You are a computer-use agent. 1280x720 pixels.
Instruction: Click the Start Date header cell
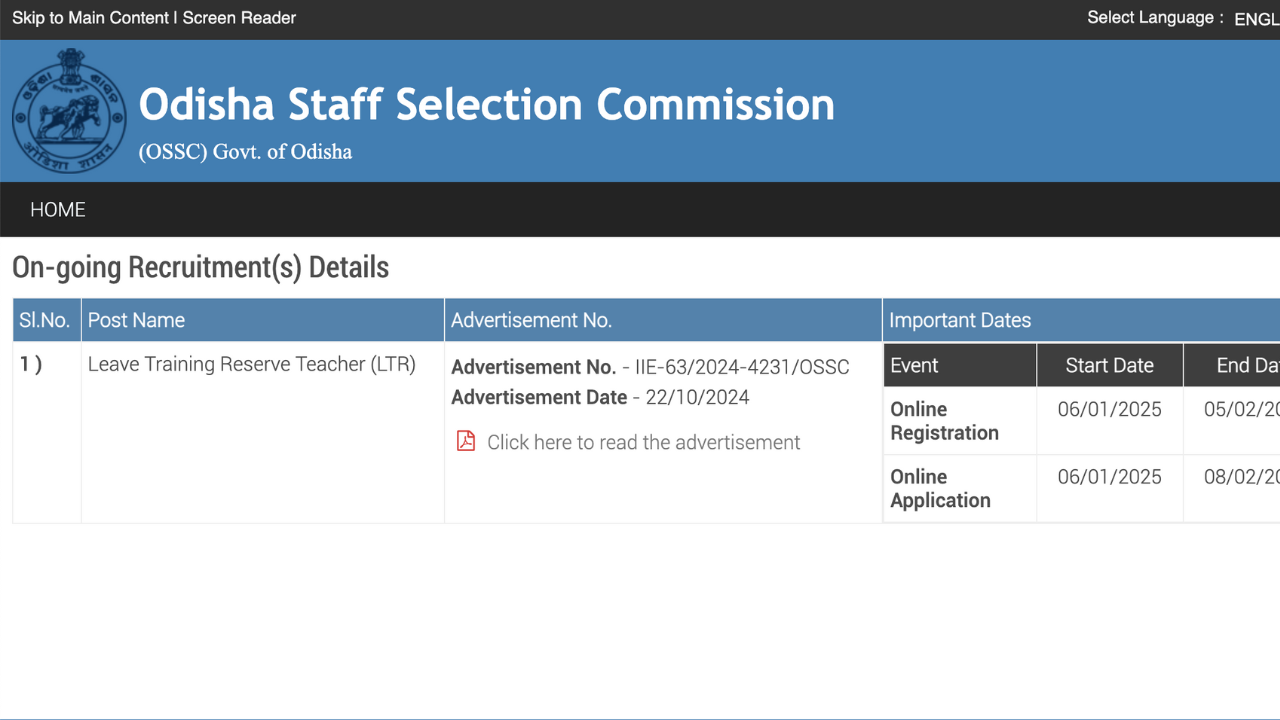1109,364
